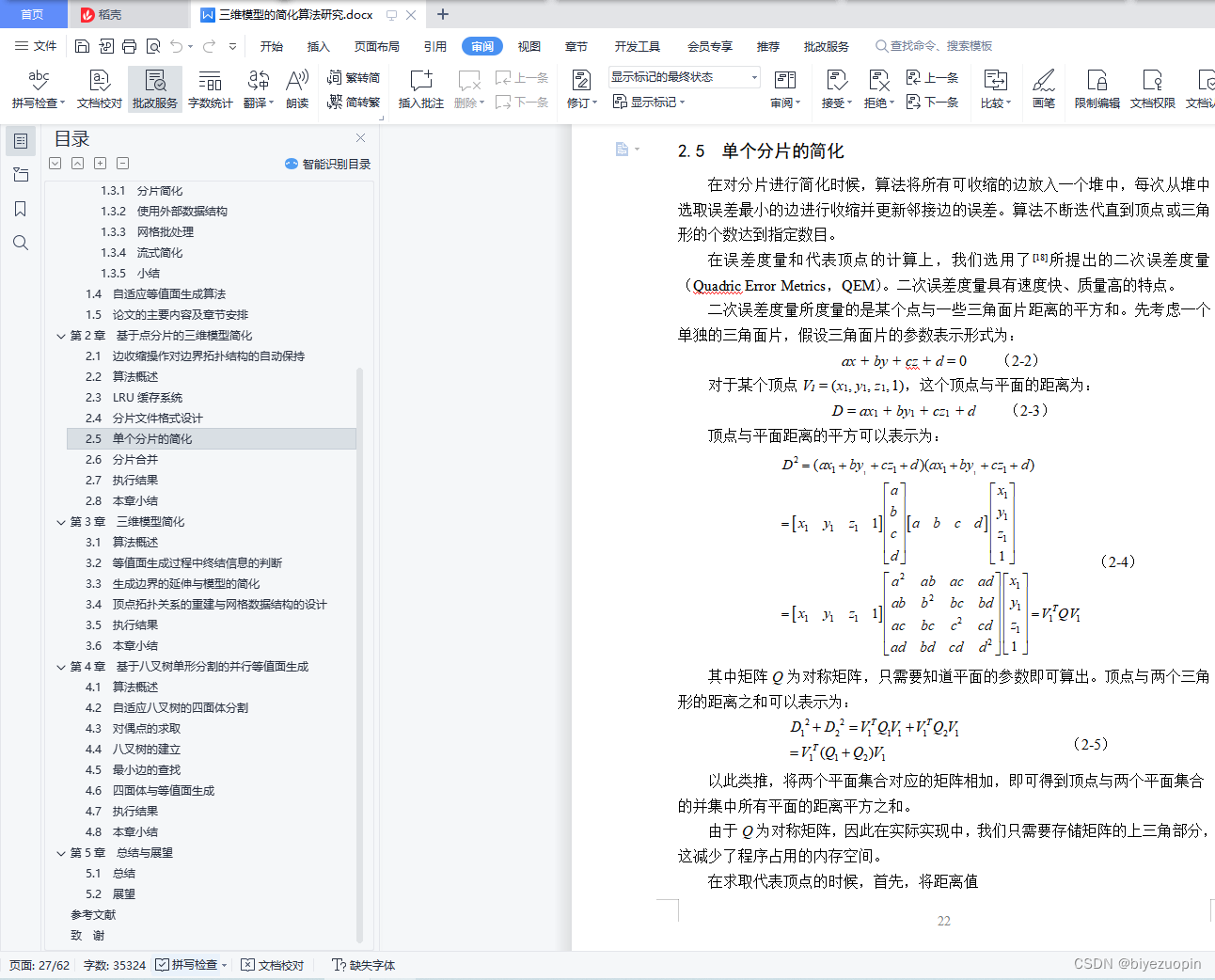Open restrict editing (限制编辑)
The height and width of the screenshot is (980, 1215).
click(x=1097, y=89)
